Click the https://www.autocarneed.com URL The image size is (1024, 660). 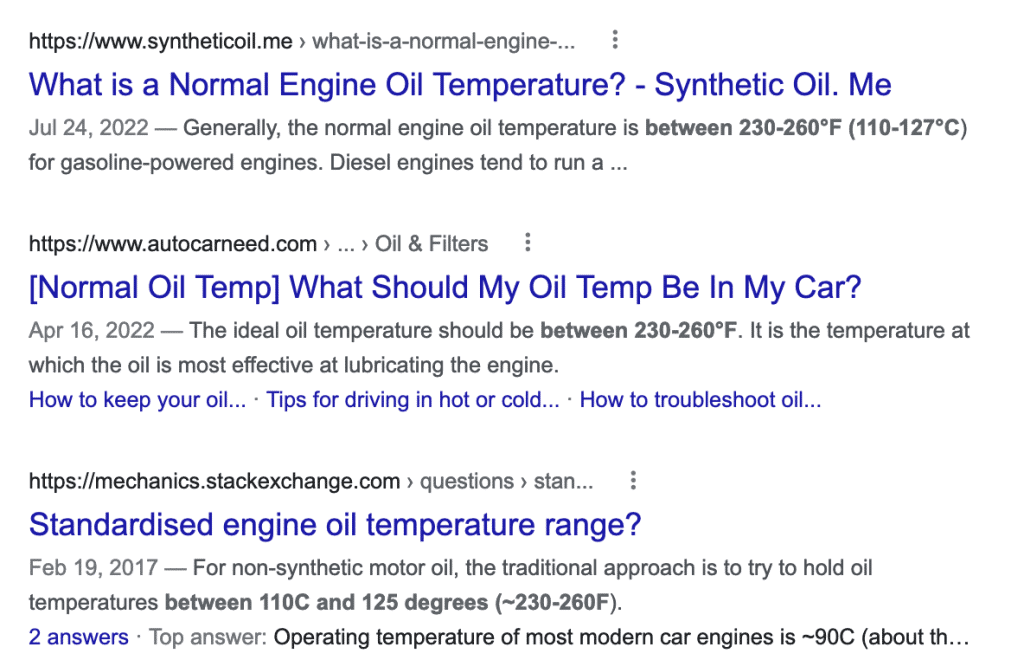pyautogui.click(x=173, y=243)
